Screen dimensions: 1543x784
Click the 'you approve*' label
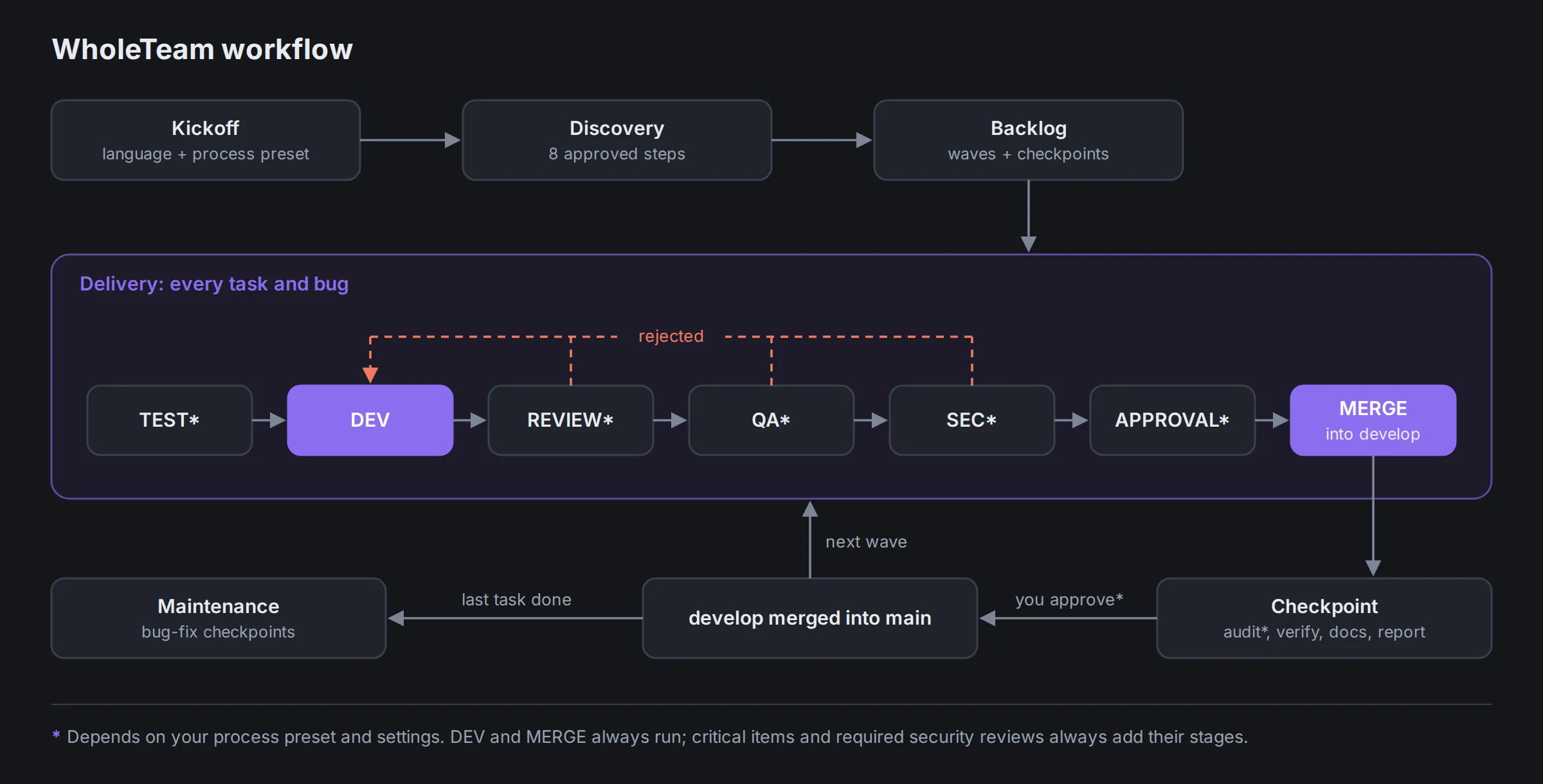click(x=1069, y=600)
